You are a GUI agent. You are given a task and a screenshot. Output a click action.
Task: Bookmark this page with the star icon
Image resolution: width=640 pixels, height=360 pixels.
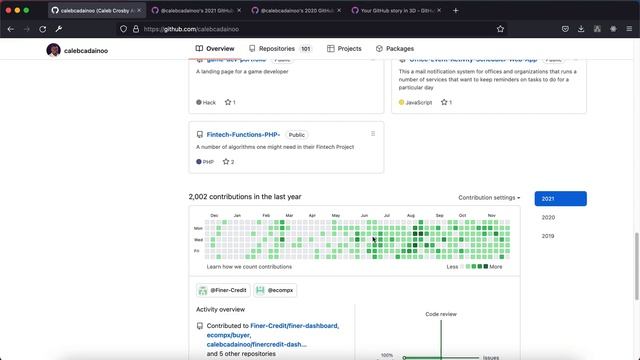point(500,29)
